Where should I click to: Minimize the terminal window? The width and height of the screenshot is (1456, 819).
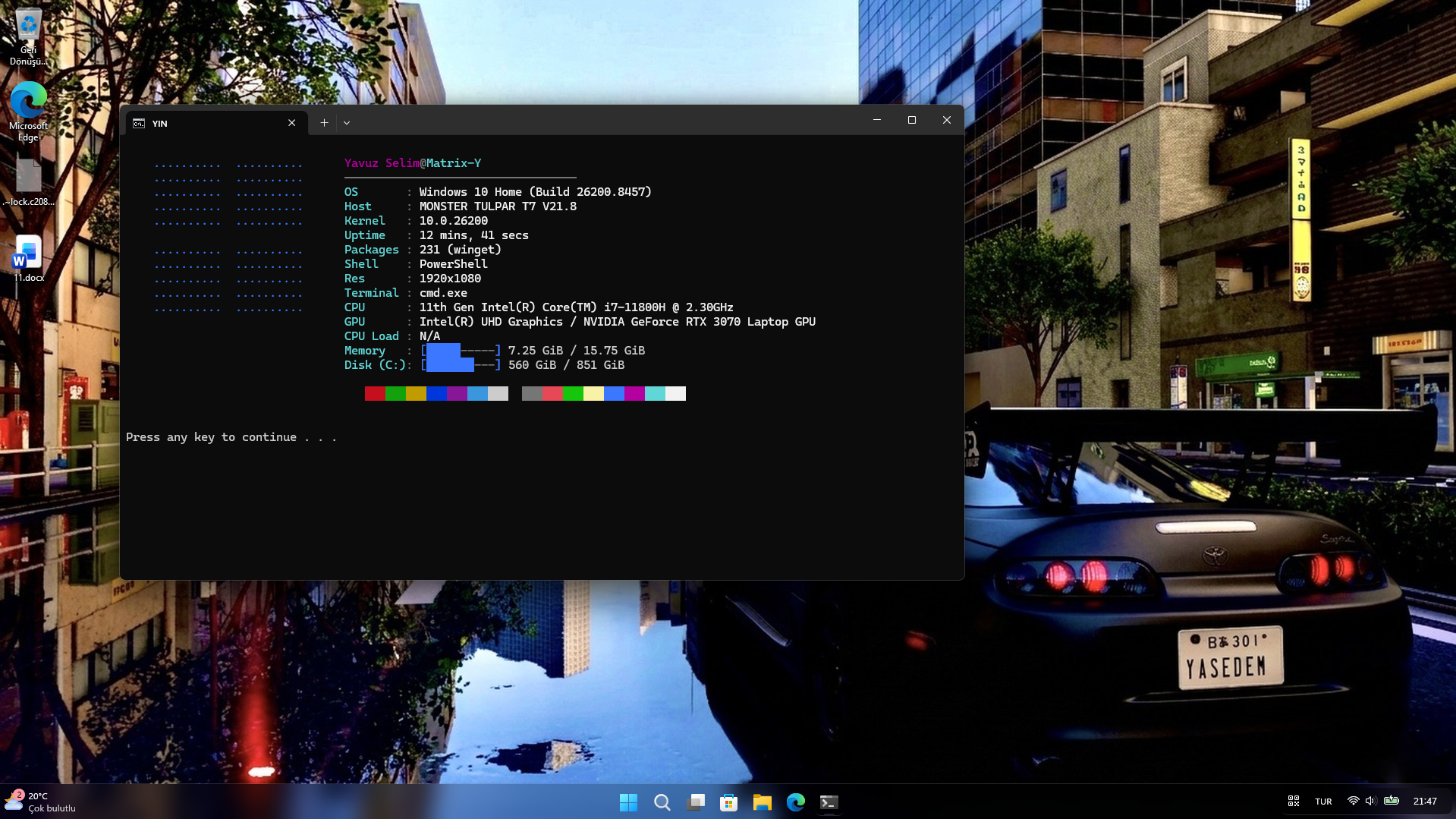(877, 120)
